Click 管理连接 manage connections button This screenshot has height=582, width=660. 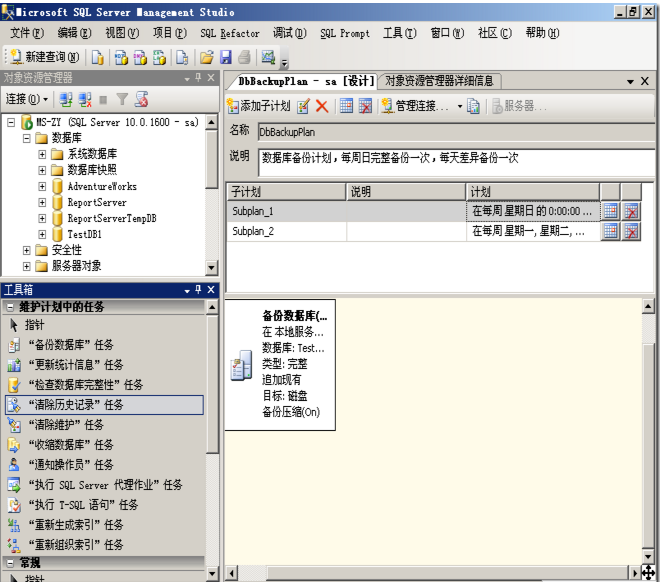point(415,106)
